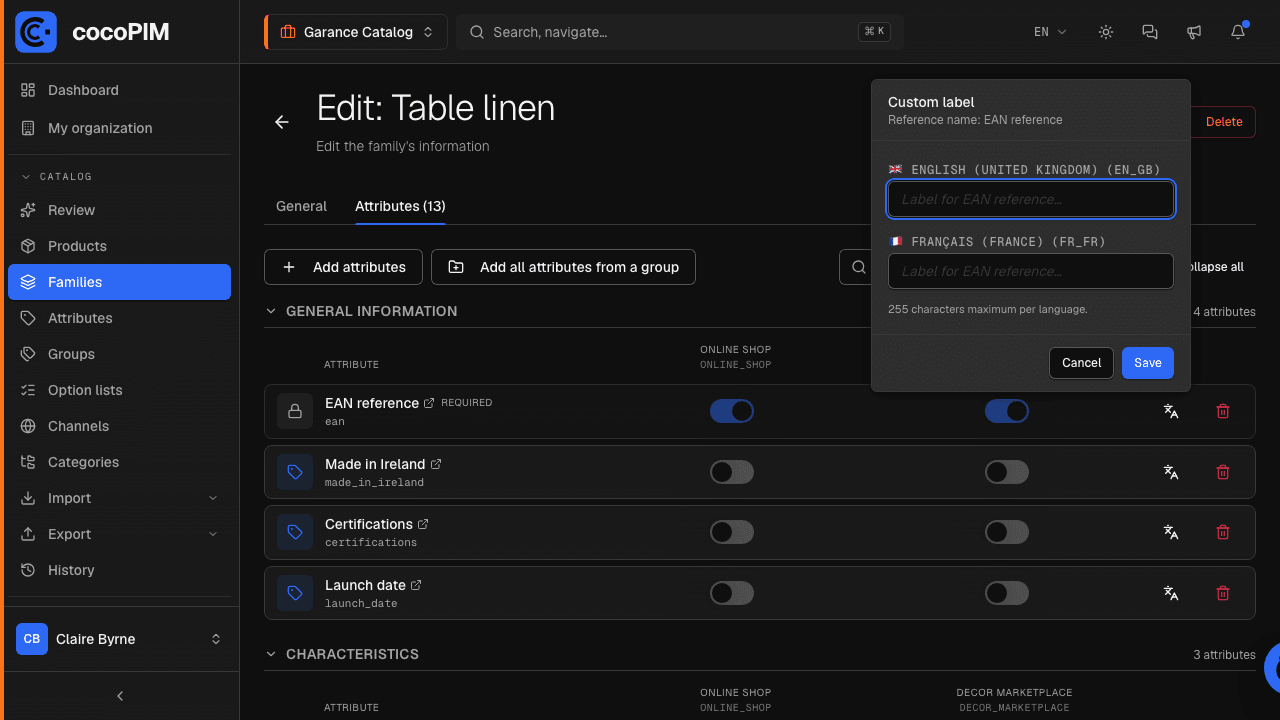Focus French label input field
1280x720 pixels.
click(1030, 271)
